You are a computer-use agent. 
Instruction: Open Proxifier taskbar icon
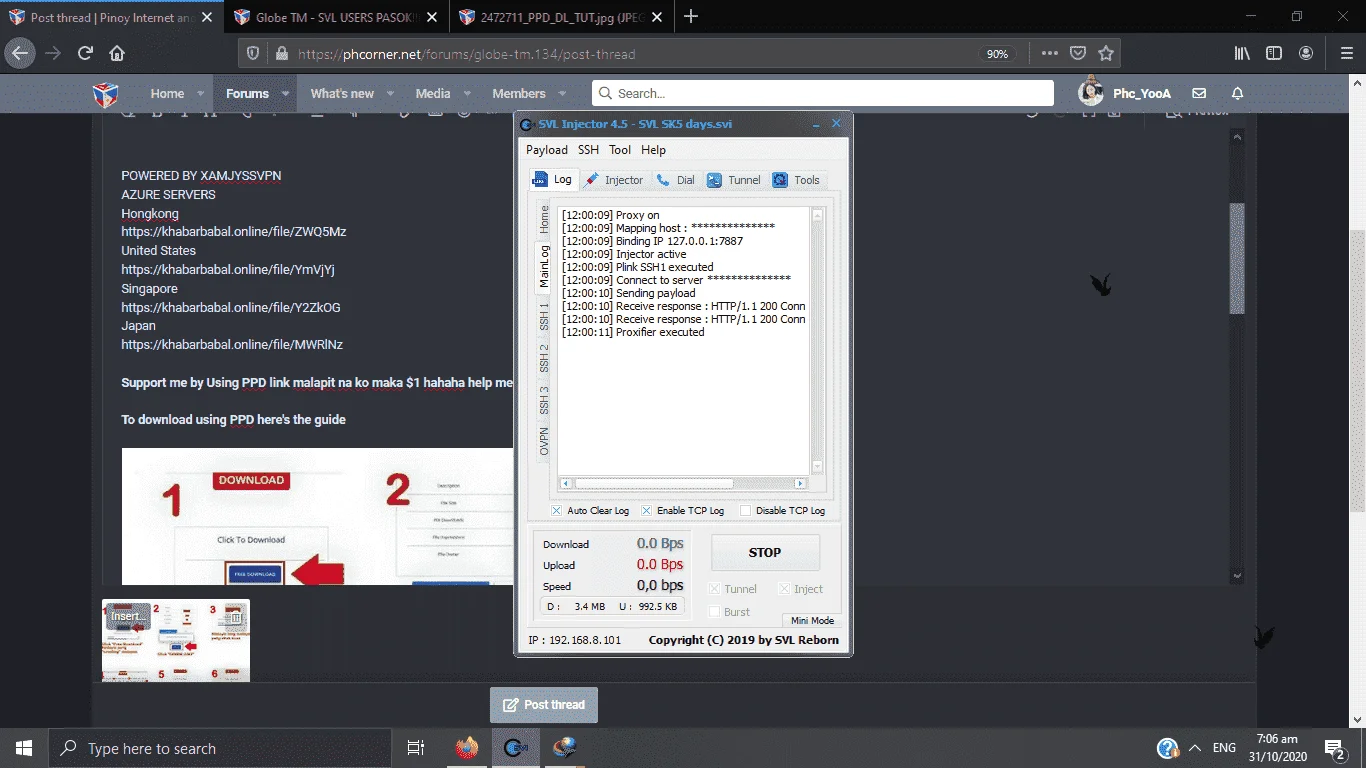565,748
